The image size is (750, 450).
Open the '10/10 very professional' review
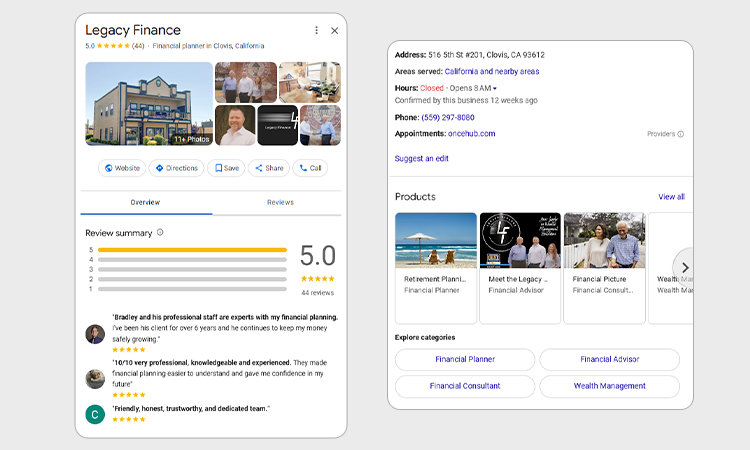[x=220, y=373]
